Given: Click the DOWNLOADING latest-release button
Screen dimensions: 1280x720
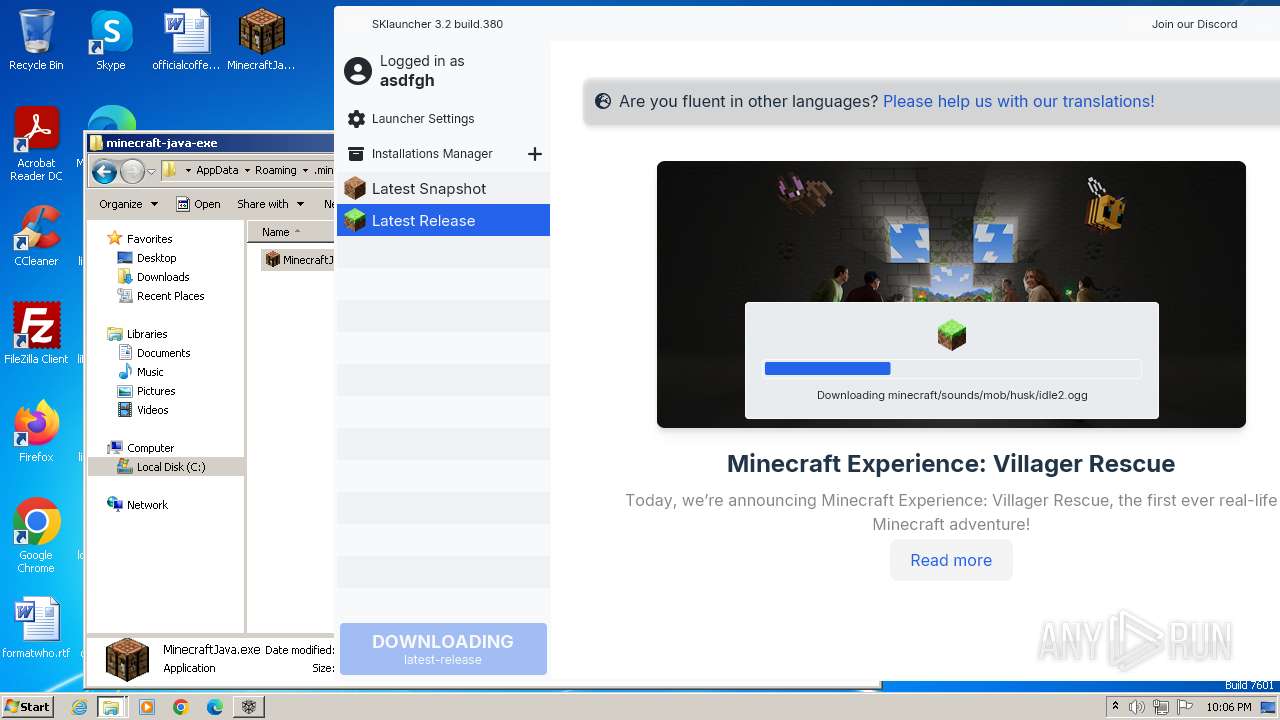Looking at the screenshot, I should [x=443, y=649].
